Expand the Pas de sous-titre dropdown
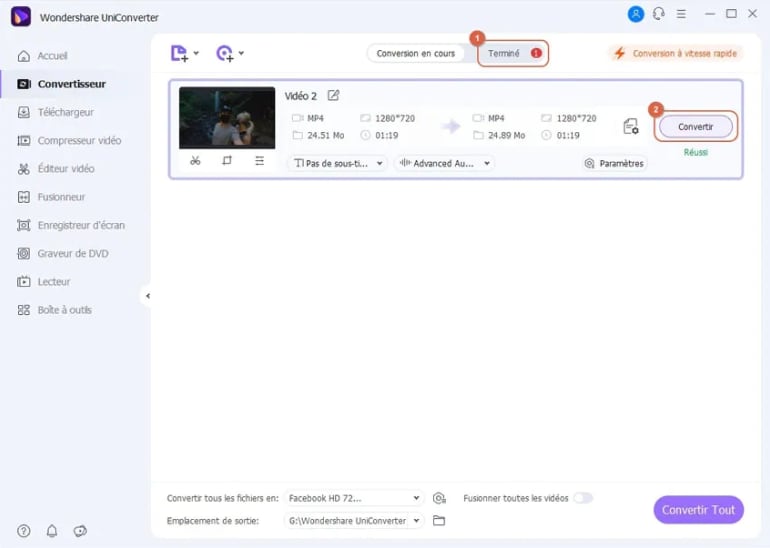This screenshot has width=770, height=548. (338, 163)
